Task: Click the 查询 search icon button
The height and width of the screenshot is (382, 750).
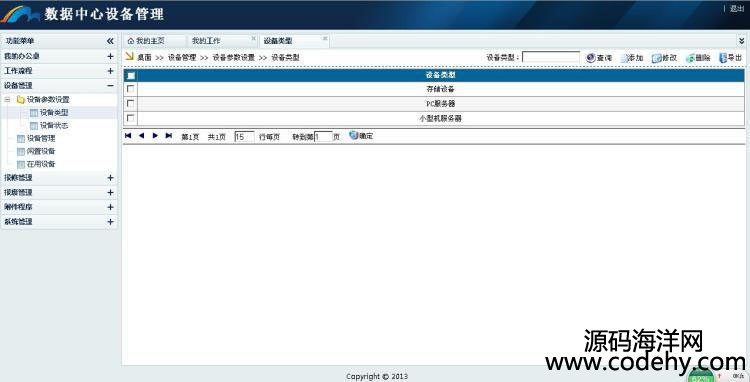Action: 591,57
